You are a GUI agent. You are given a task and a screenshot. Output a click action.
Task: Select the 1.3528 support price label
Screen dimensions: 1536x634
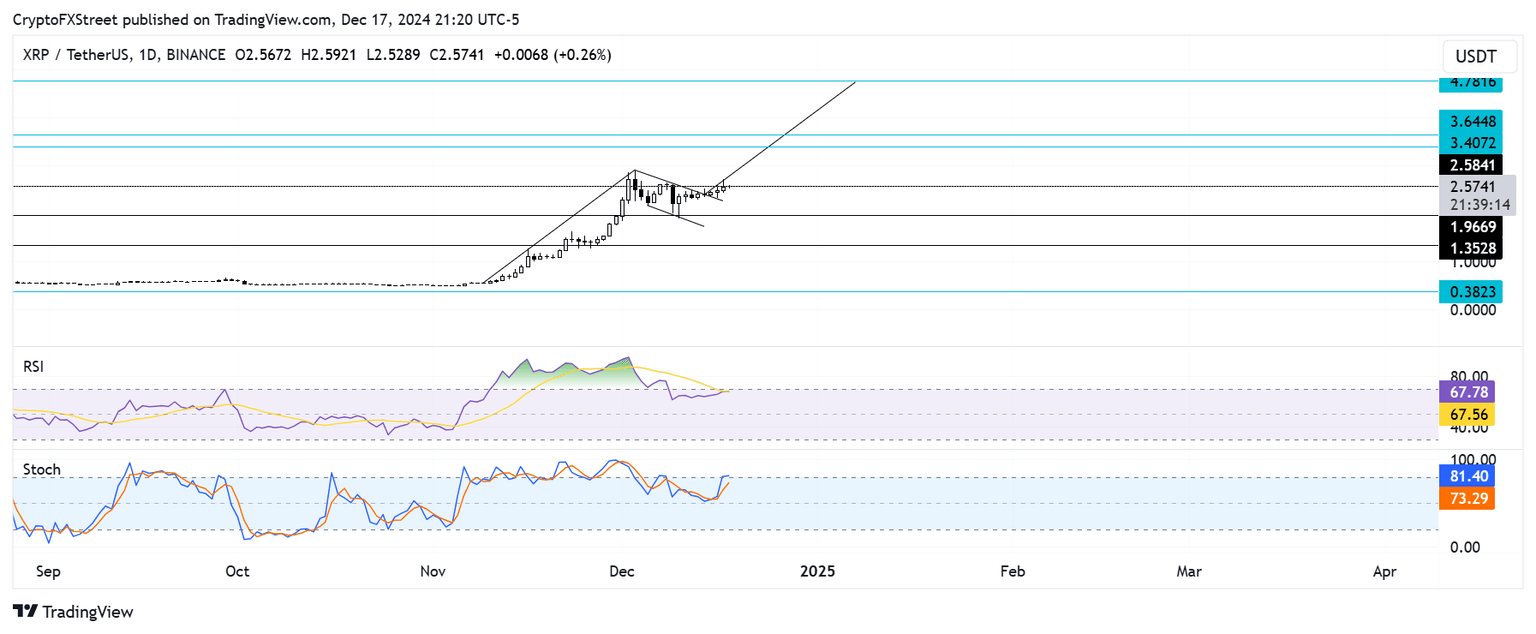[x=1470, y=248]
